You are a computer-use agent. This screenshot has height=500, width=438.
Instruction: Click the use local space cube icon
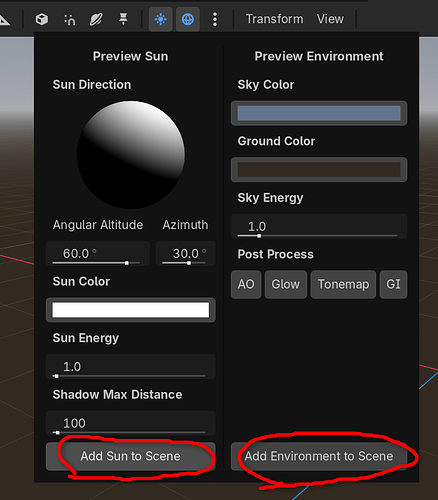click(42, 19)
